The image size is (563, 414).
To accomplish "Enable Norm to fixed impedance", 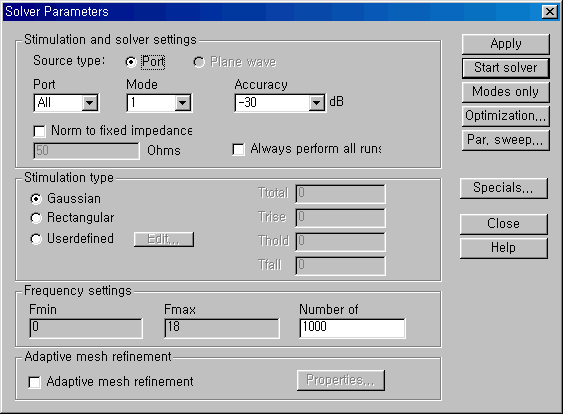I will pyautogui.click(x=39, y=131).
